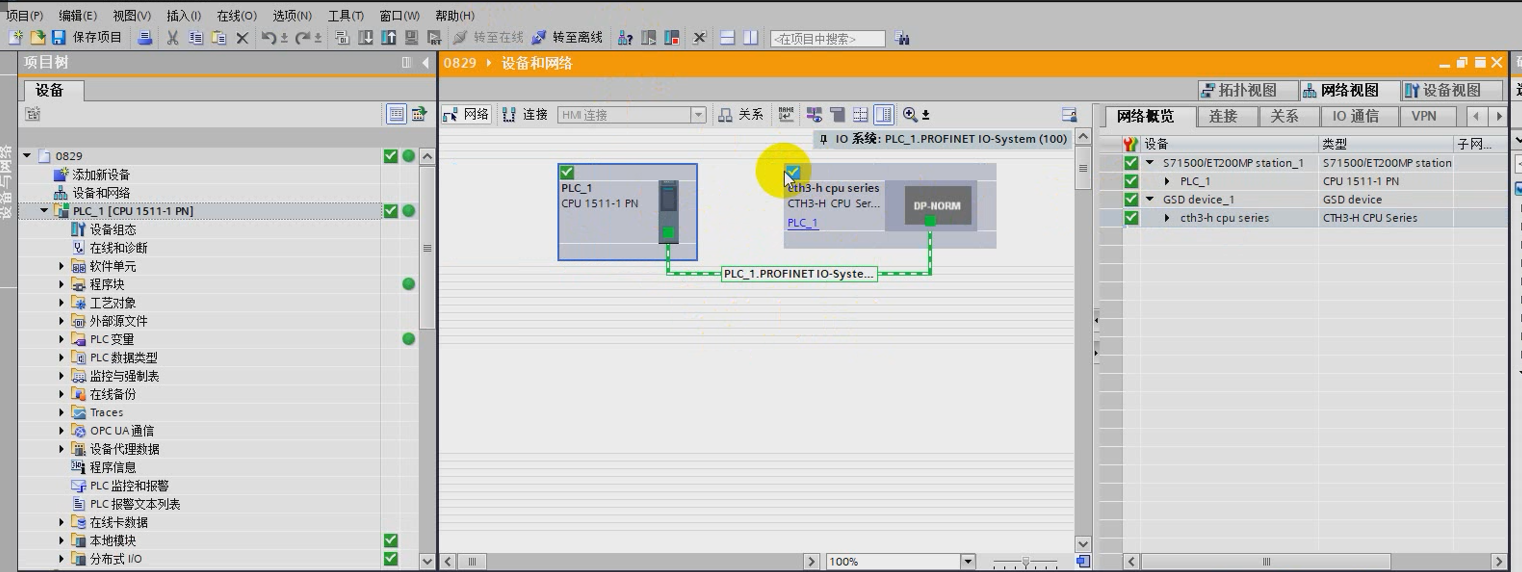This screenshot has height=572, width=1522.
Task: Toggle the checkbox for the S71500/ET200MP station_1 row
Action: (x=1131, y=163)
